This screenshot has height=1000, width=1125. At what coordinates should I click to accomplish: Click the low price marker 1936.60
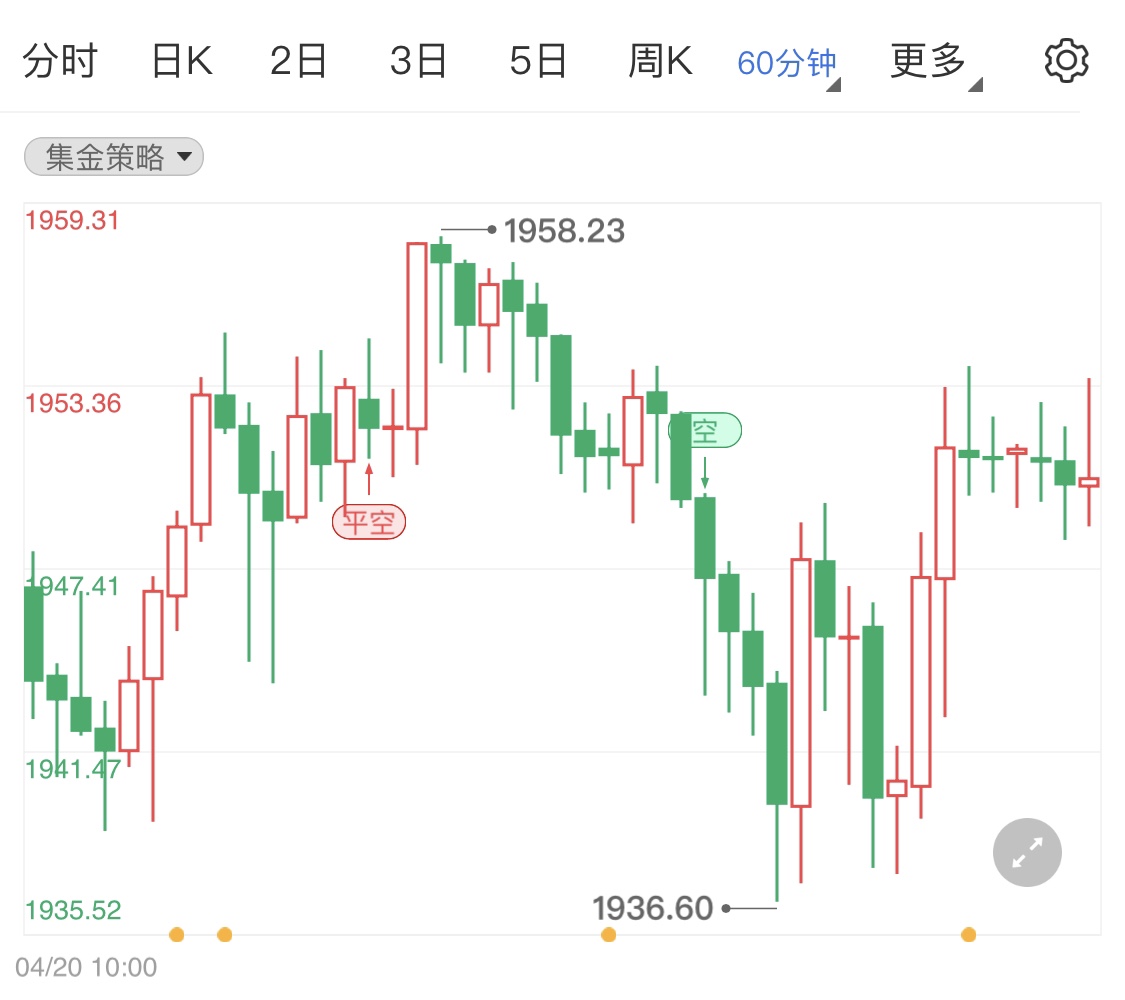coord(651,908)
